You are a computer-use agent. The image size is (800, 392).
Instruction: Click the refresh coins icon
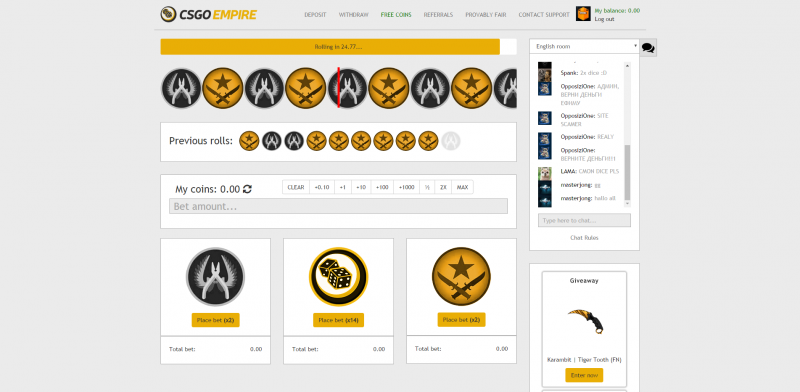click(x=247, y=189)
